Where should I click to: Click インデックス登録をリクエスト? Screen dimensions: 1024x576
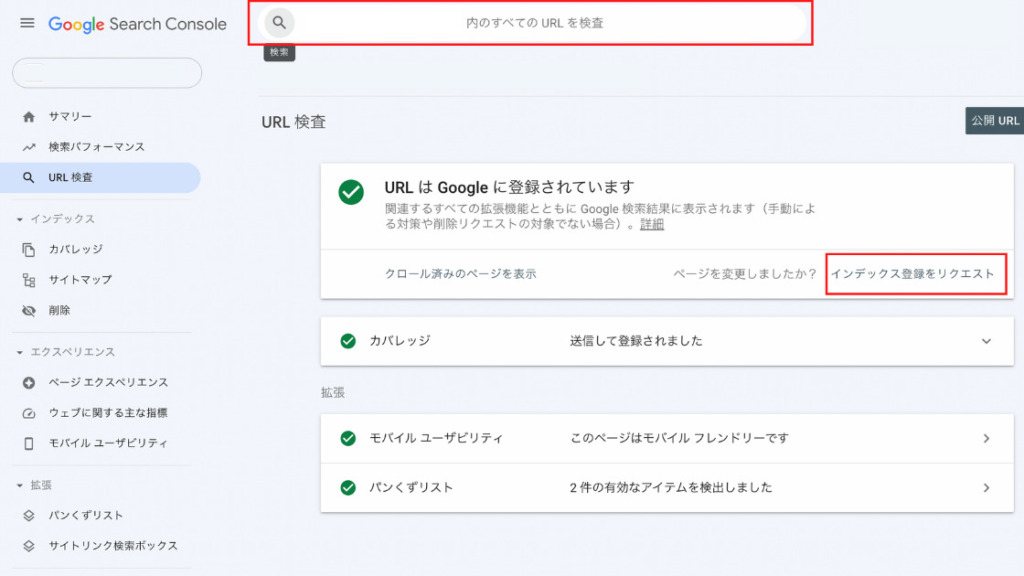[912, 274]
